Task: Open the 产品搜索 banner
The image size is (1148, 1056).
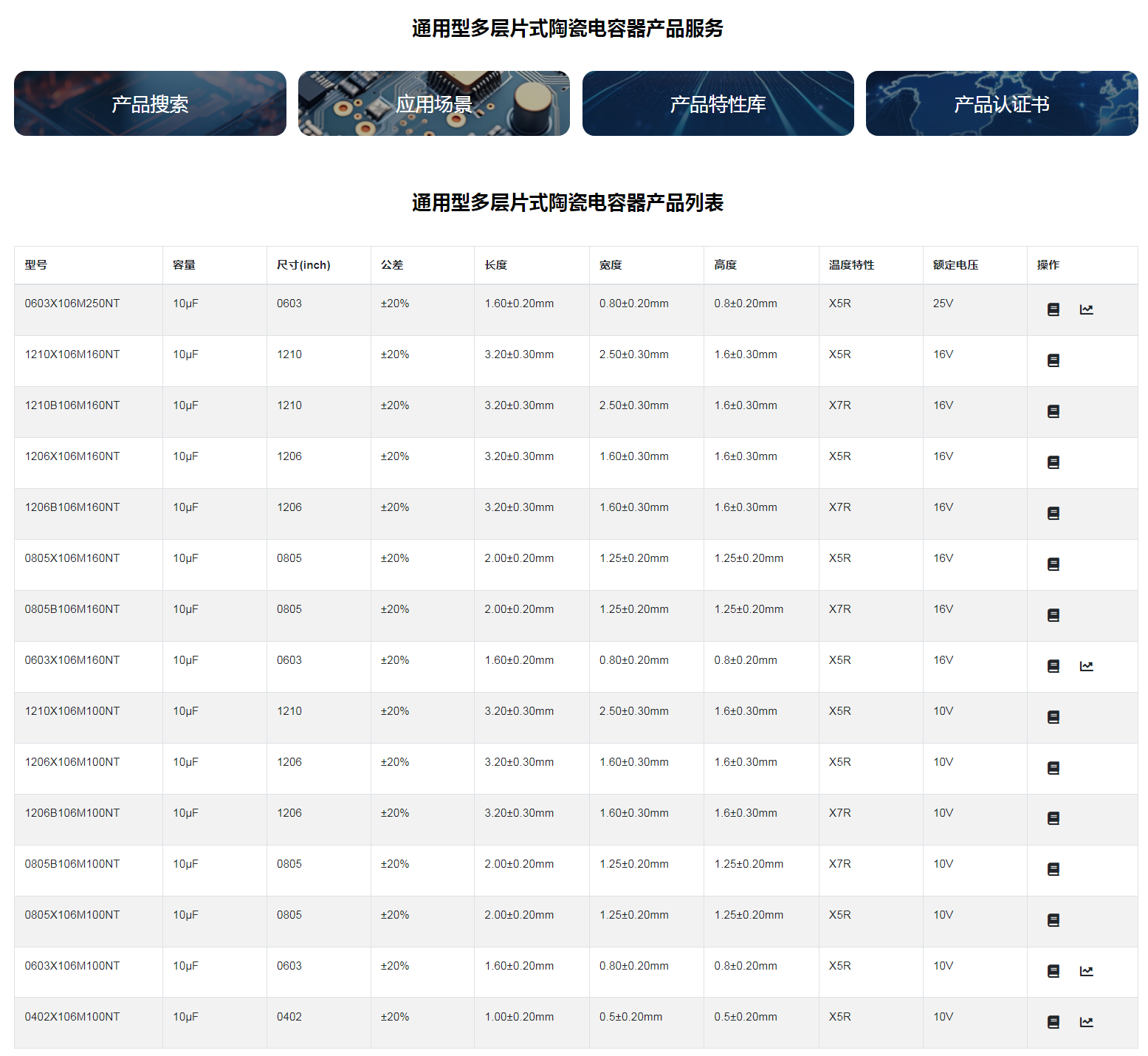Action: tap(150, 103)
